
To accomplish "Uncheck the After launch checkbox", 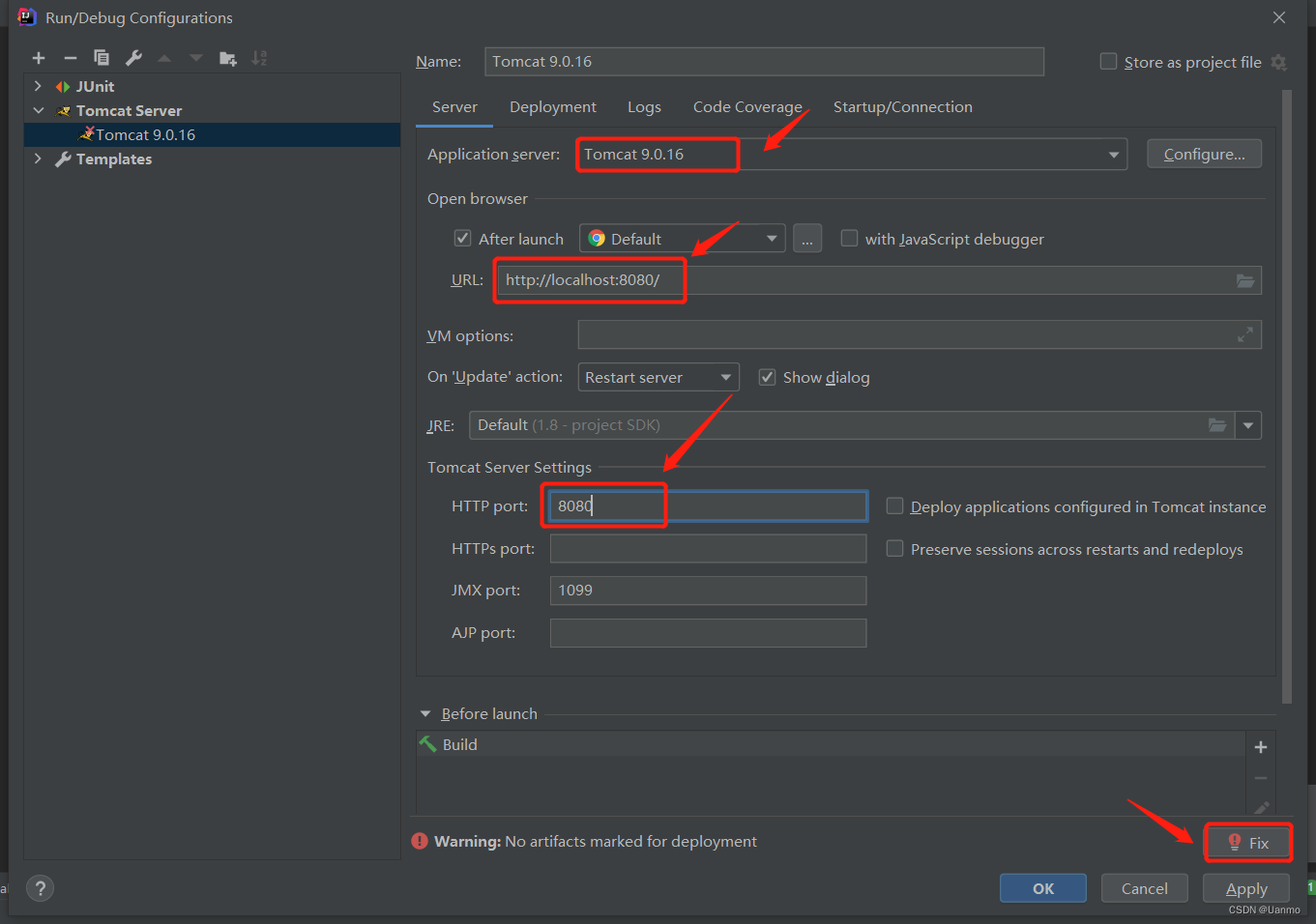I will tap(462, 238).
